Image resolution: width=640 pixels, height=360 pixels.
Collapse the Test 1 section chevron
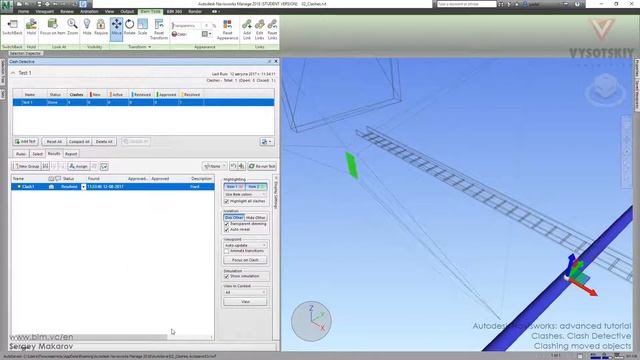(x=13, y=73)
